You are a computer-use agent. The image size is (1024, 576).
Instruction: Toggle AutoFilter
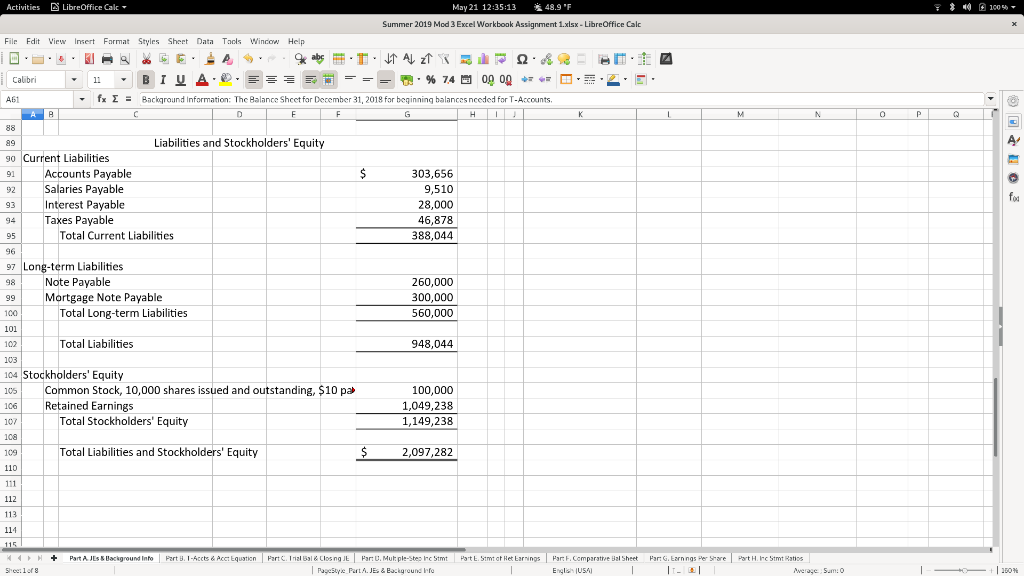[x=444, y=59]
